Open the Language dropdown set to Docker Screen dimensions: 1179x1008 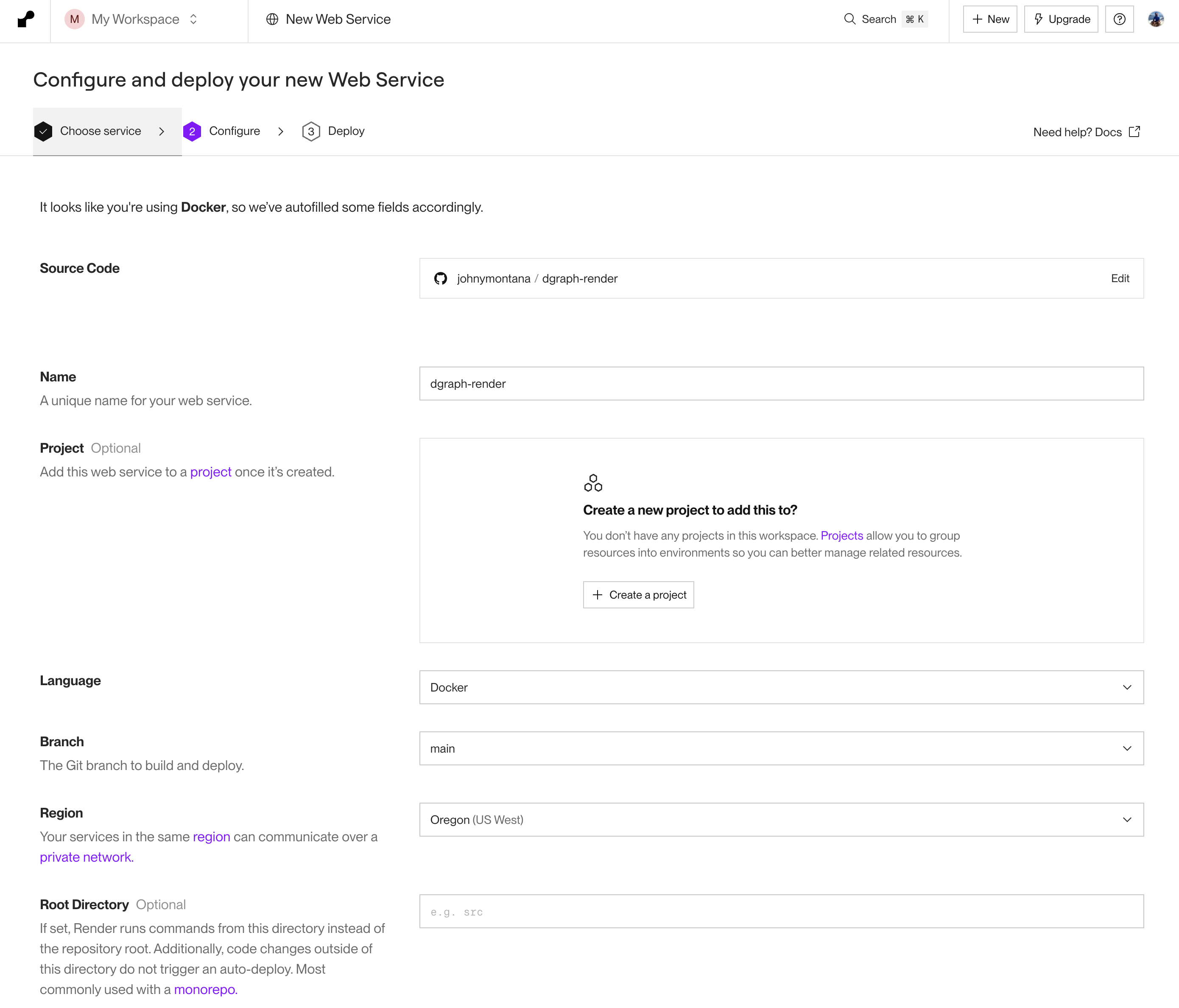coord(781,687)
